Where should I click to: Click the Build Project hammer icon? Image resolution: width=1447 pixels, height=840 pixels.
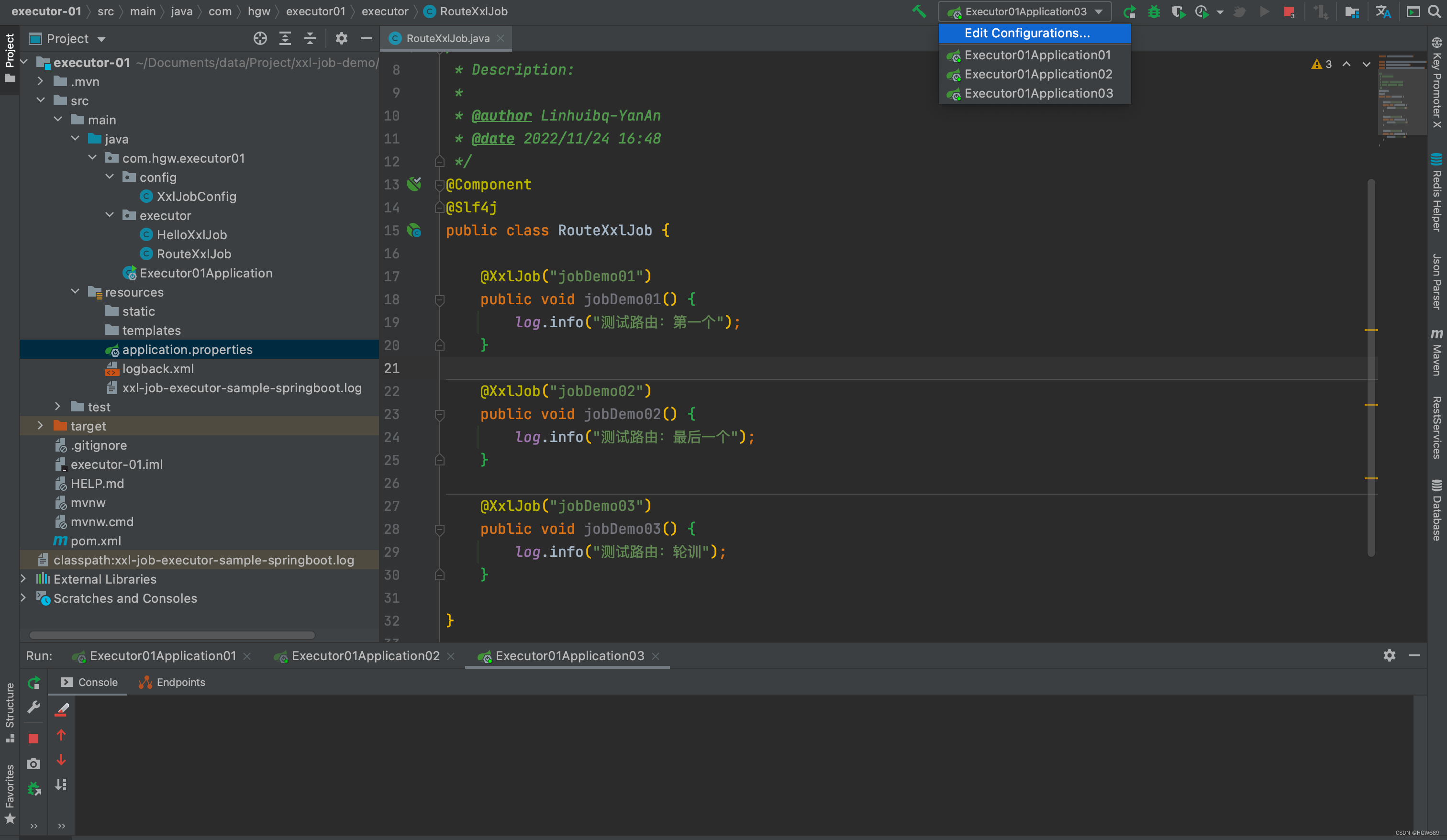coord(919,11)
